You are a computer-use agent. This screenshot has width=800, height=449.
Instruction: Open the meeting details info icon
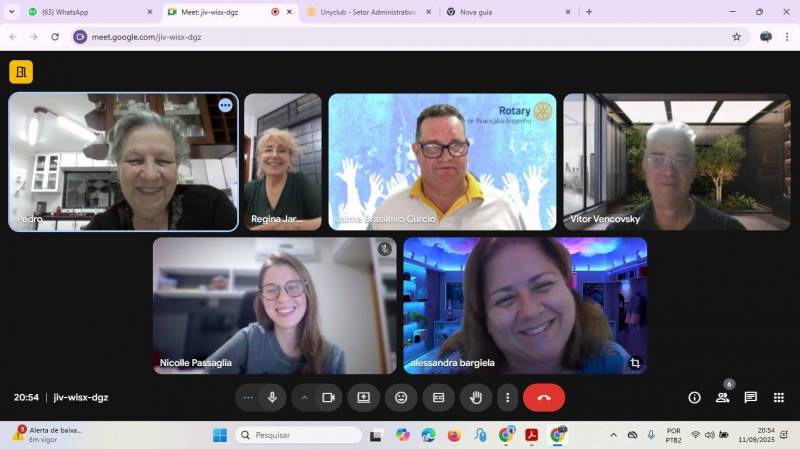pyautogui.click(x=694, y=397)
